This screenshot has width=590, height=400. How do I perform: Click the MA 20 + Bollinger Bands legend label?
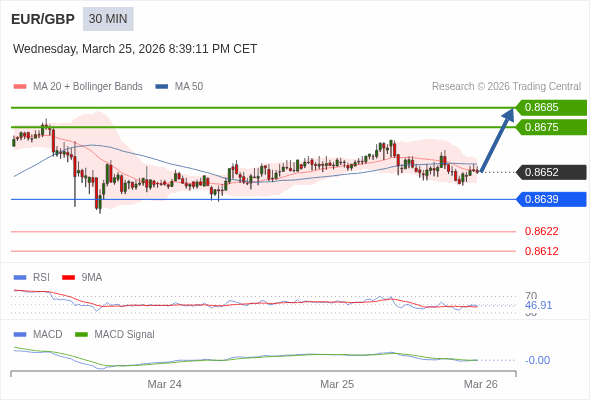pos(88,87)
